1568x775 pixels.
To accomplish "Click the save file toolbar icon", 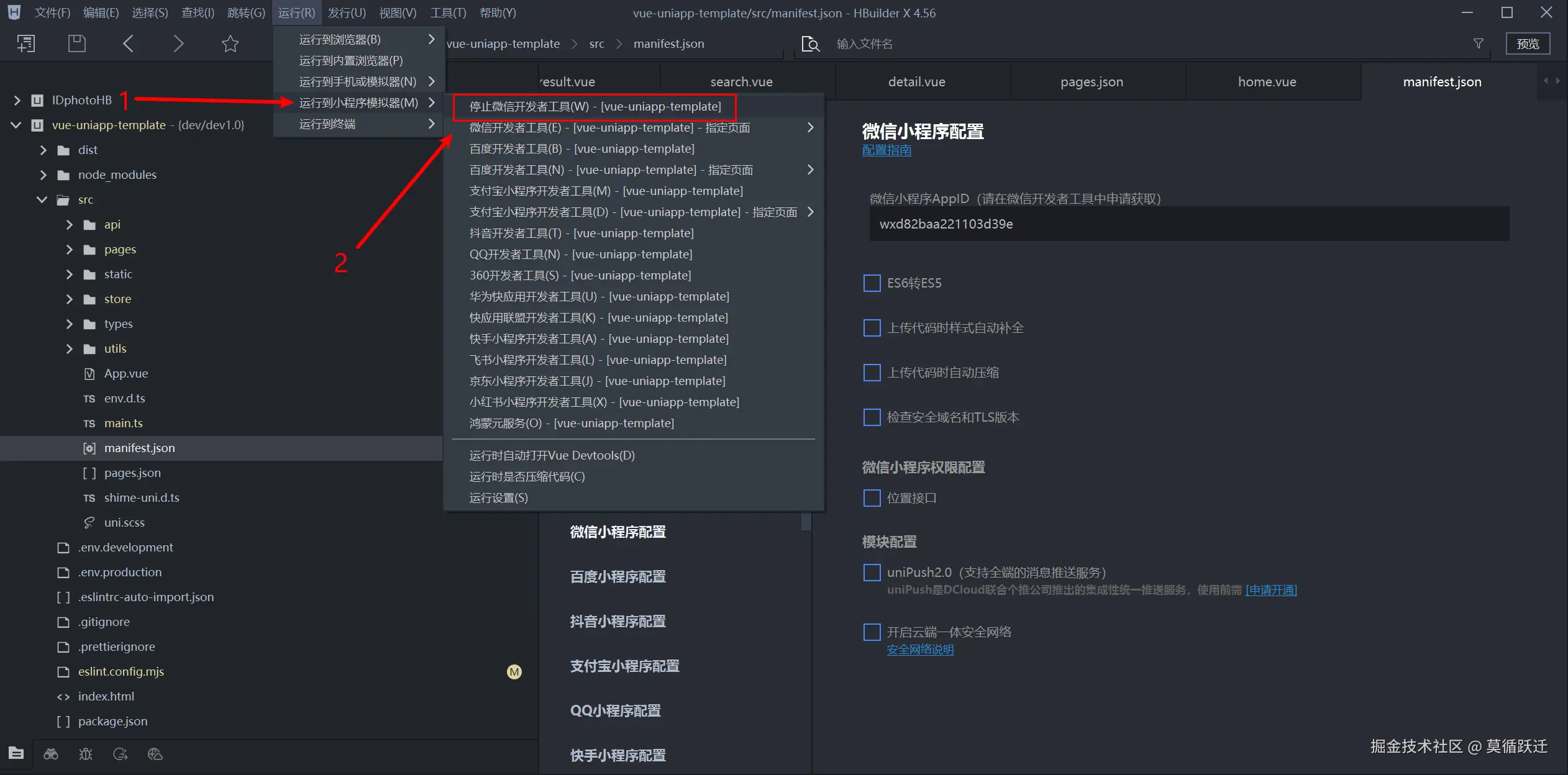I will point(76,43).
